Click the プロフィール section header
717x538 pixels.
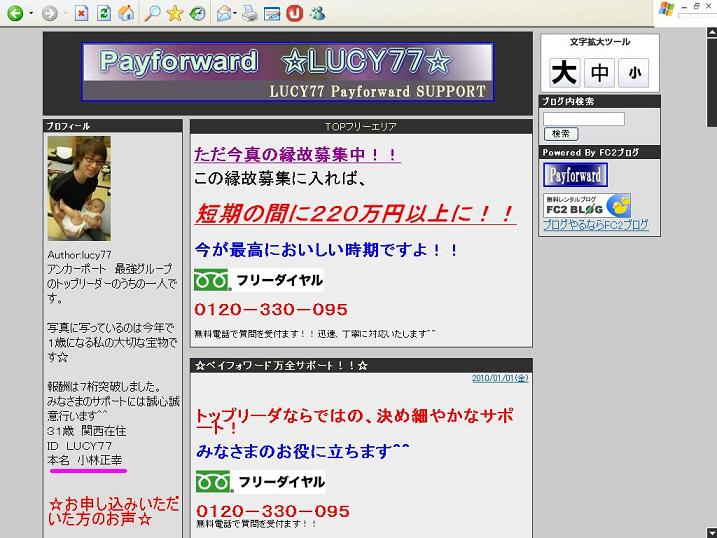click(113, 126)
